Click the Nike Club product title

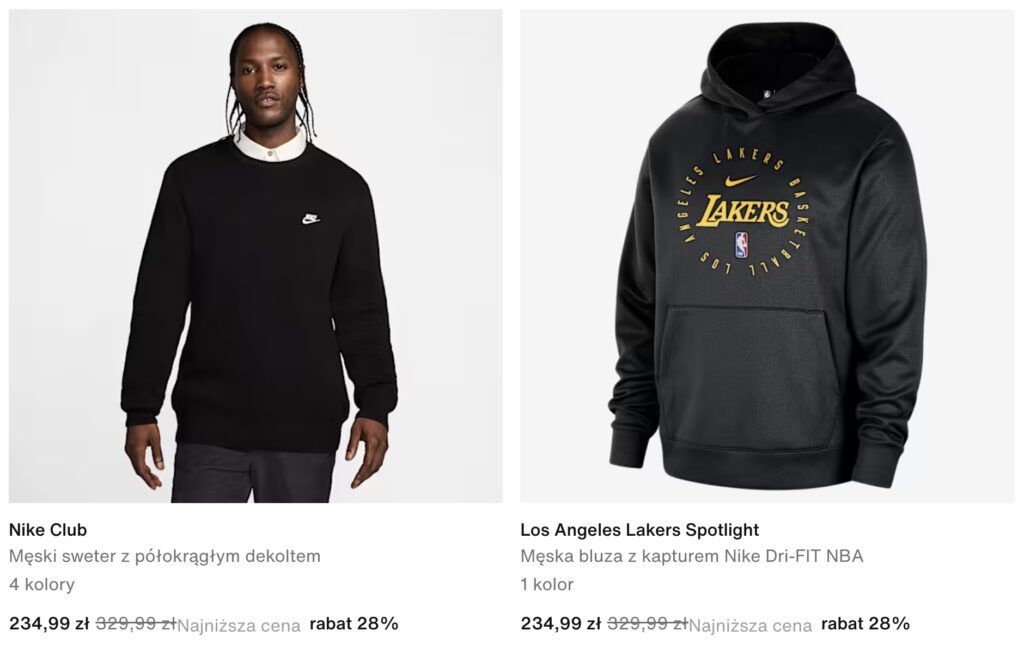click(x=48, y=530)
